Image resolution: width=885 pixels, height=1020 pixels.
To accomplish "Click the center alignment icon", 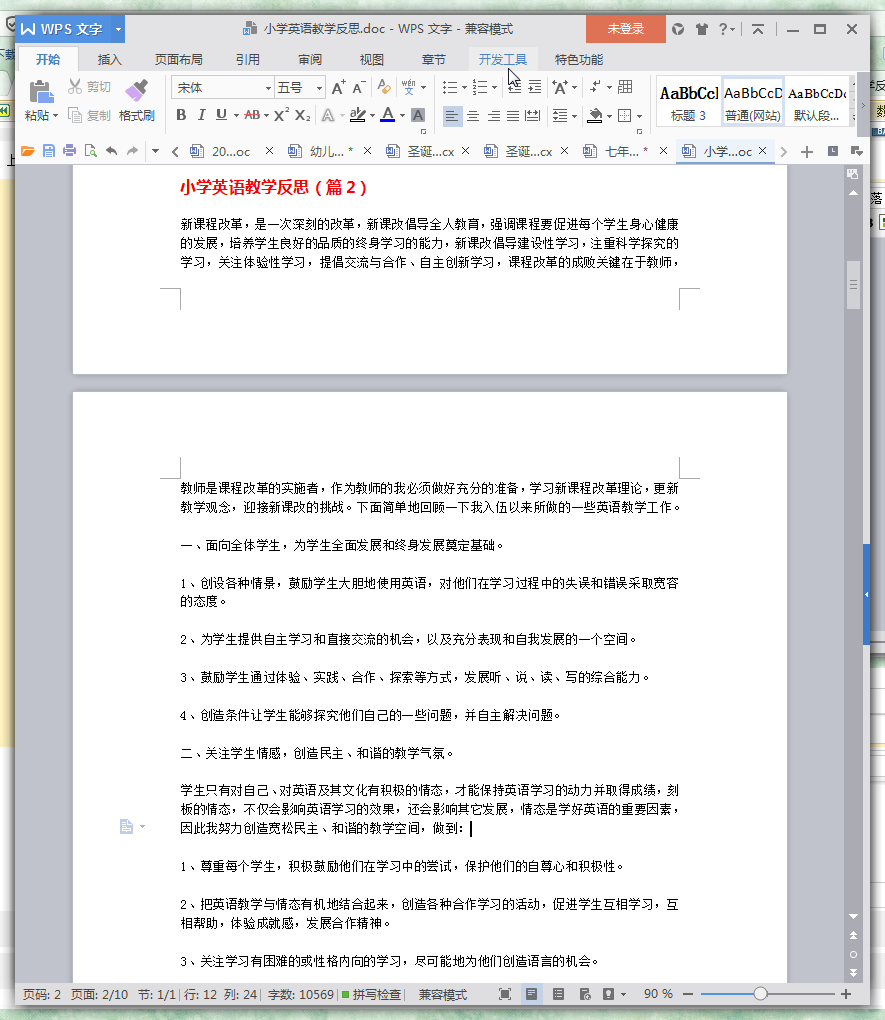I will coord(472,117).
